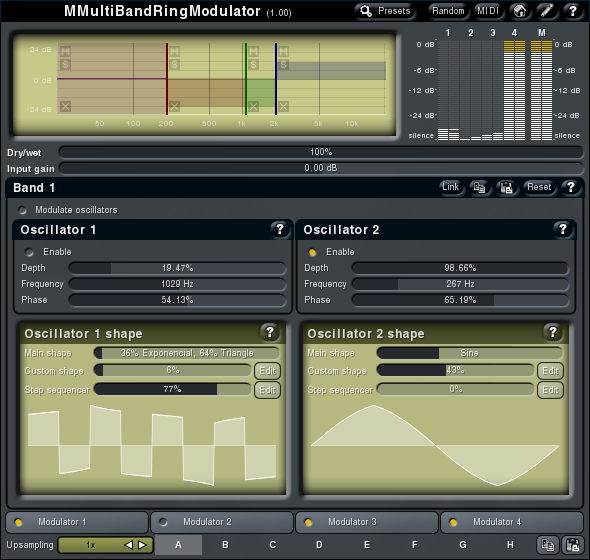Image resolution: width=590 pixels, height=560 pixels.
Task: Solo band 1 with S icon in graph
Action: 65,65
